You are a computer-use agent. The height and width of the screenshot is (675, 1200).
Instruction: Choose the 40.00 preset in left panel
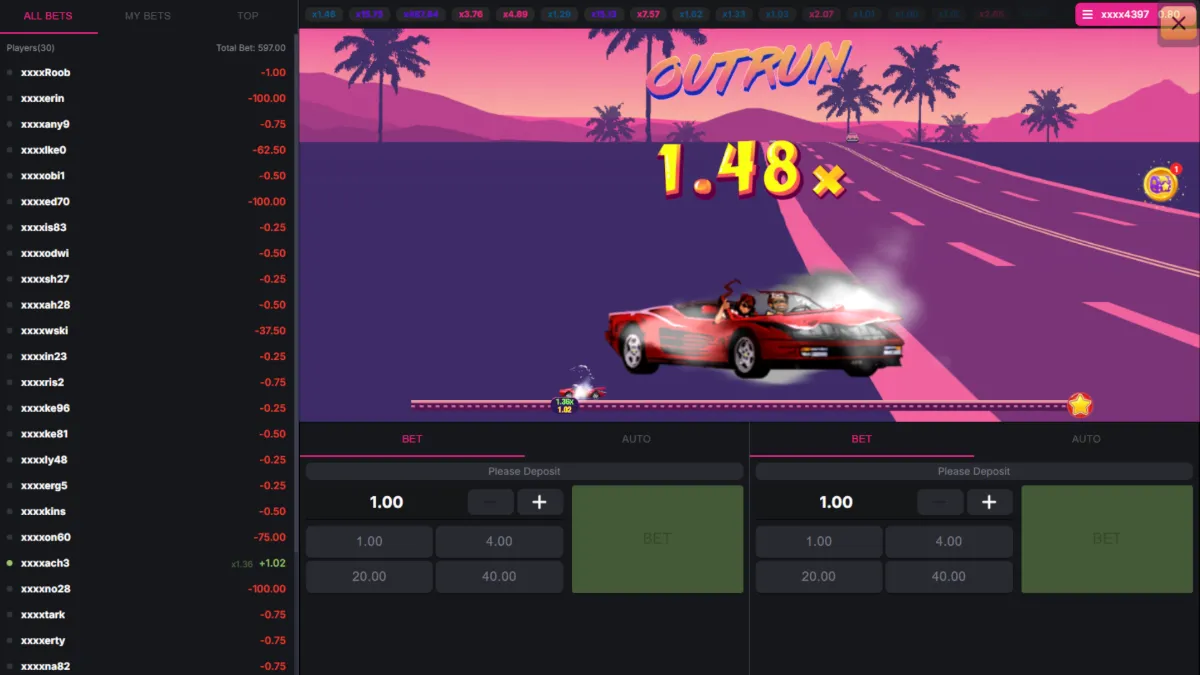[x=499, y=576]
